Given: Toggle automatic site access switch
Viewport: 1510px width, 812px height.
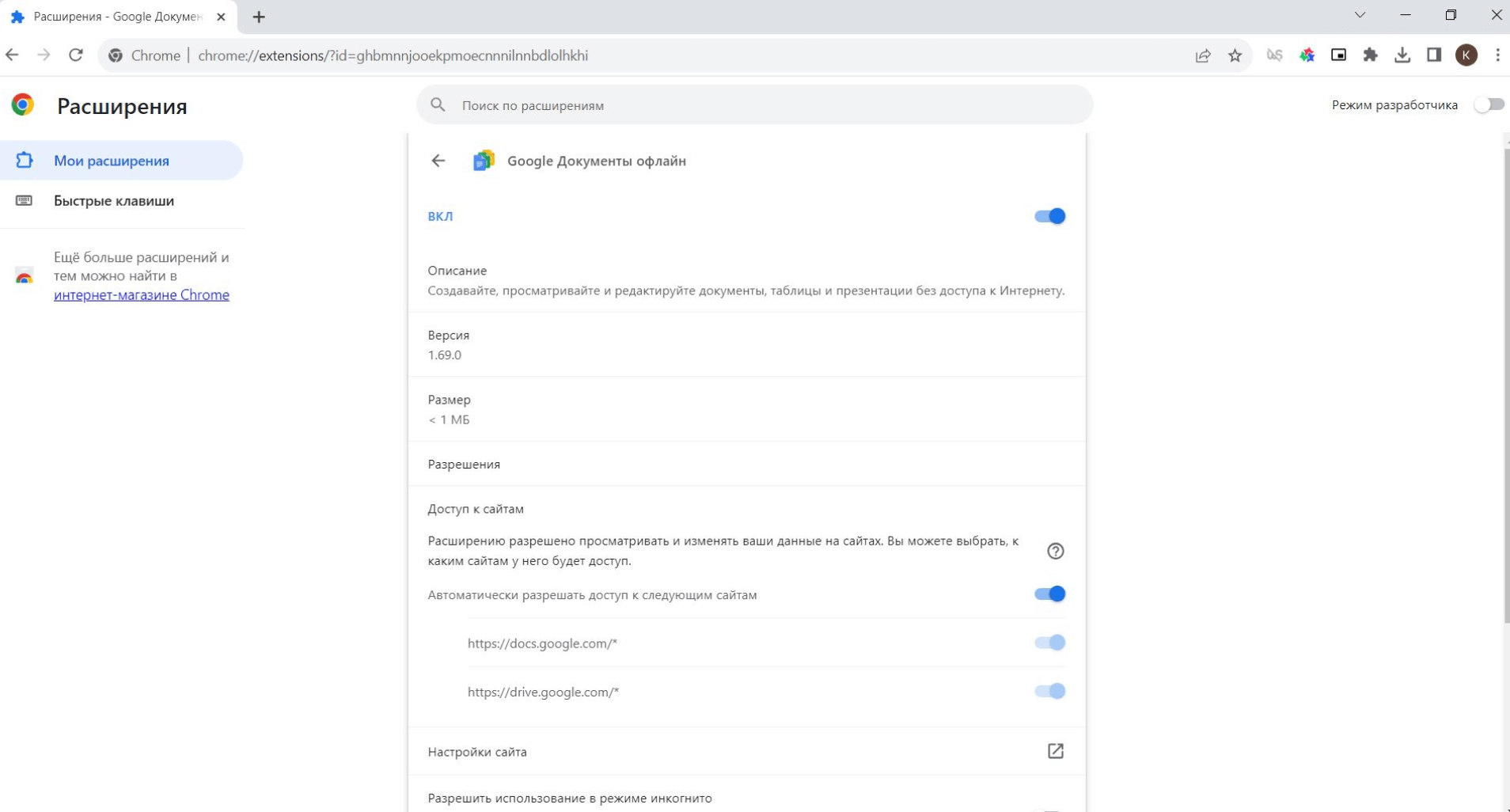Looking at the screenshot, I should tap(1049, 594).
